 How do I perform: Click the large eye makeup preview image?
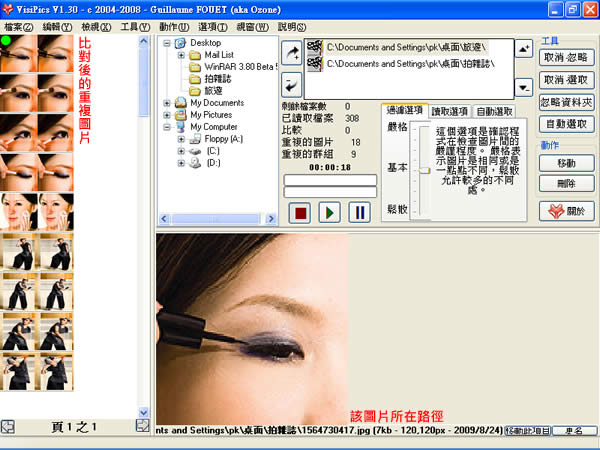(x=252, y=329)
